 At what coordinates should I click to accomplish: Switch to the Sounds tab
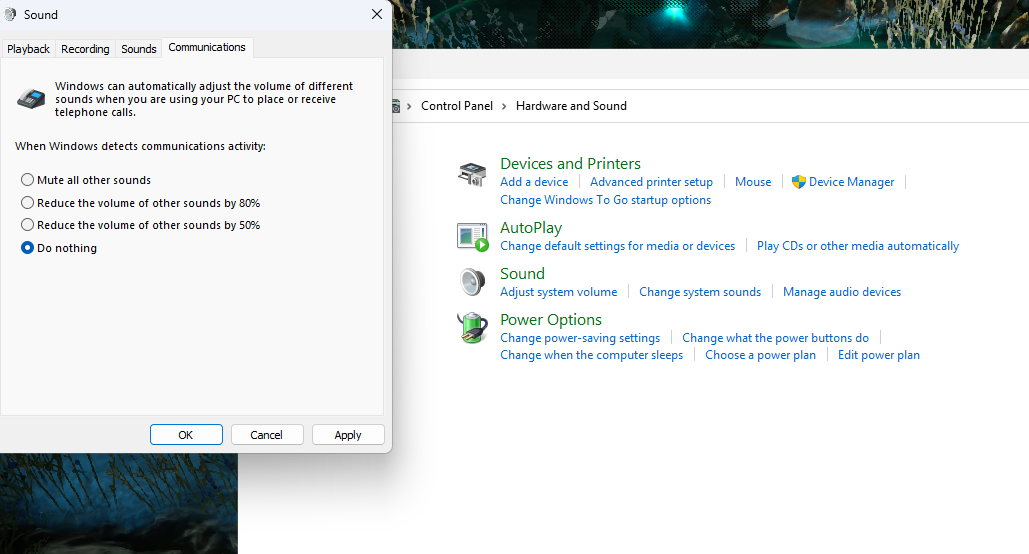pyautogui.click(x=138, y=49)
